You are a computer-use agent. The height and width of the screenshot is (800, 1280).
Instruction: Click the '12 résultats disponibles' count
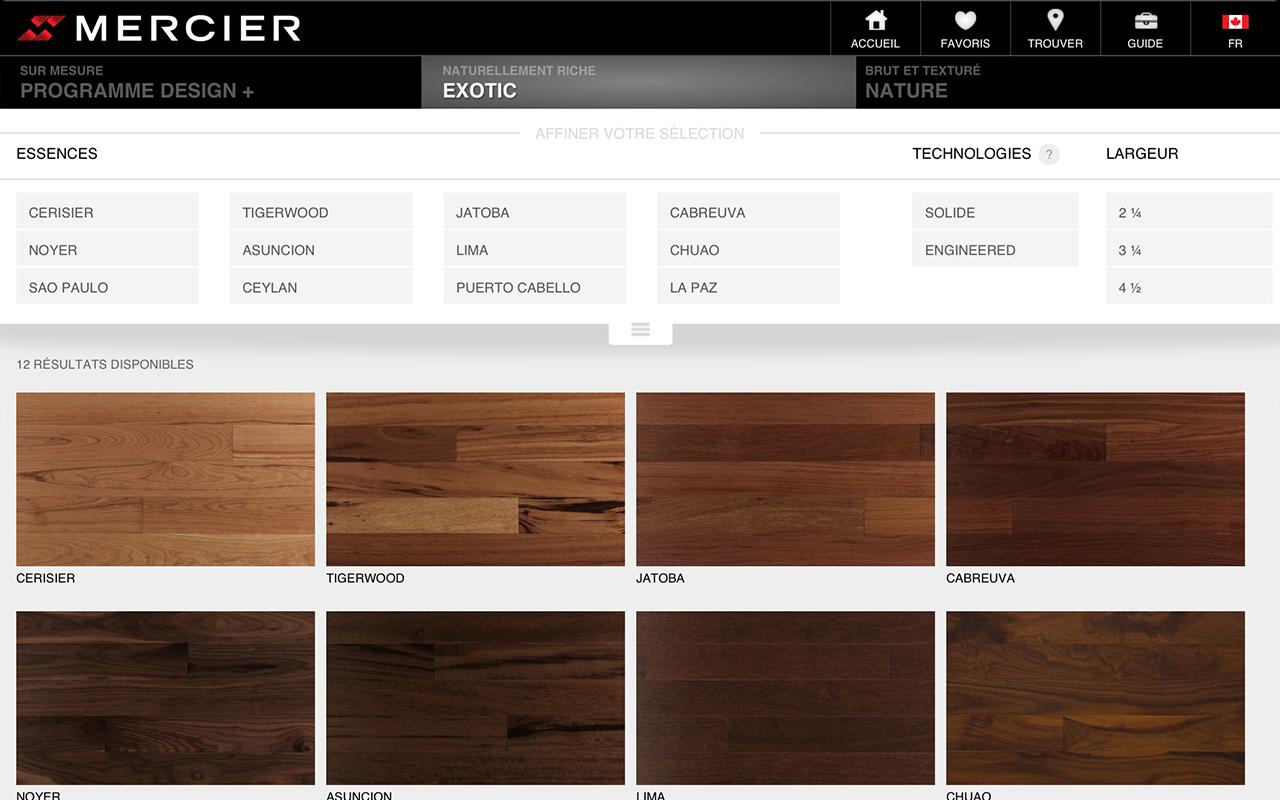point(105,365)
